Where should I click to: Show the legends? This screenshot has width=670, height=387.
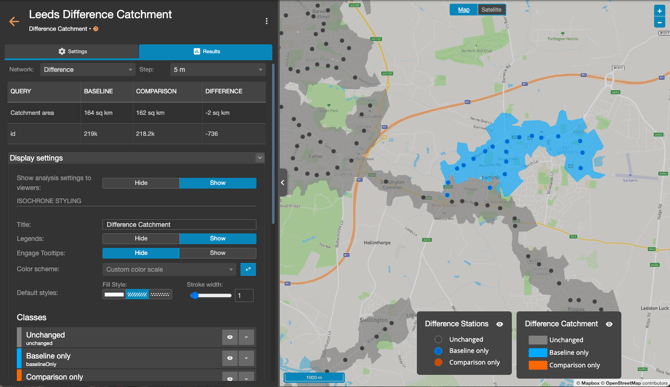pyautogui.click(x=218, y=238)
